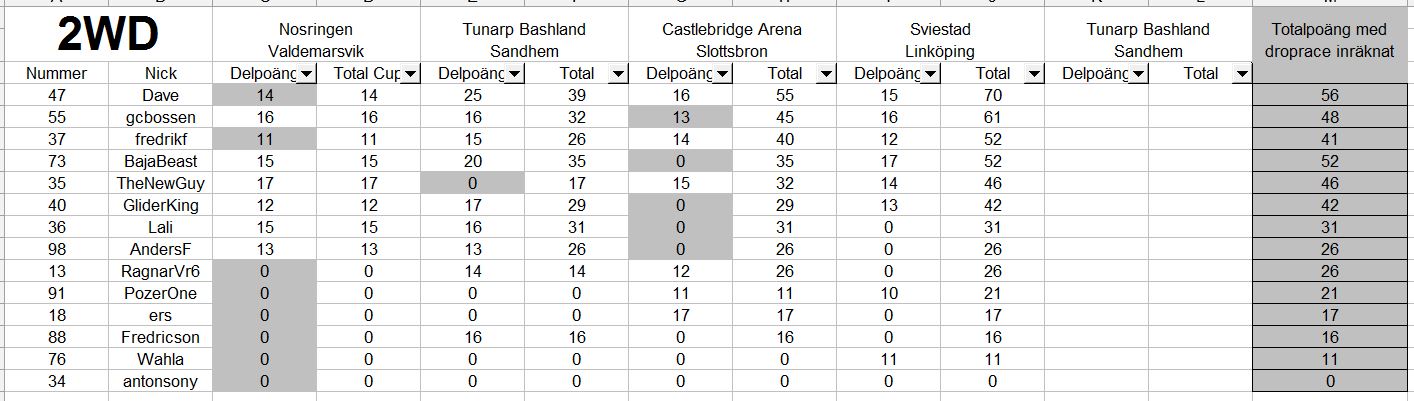Open Tunarp Bashland Total filter dropdown
1414x401 pixels.
pos(619,74)
